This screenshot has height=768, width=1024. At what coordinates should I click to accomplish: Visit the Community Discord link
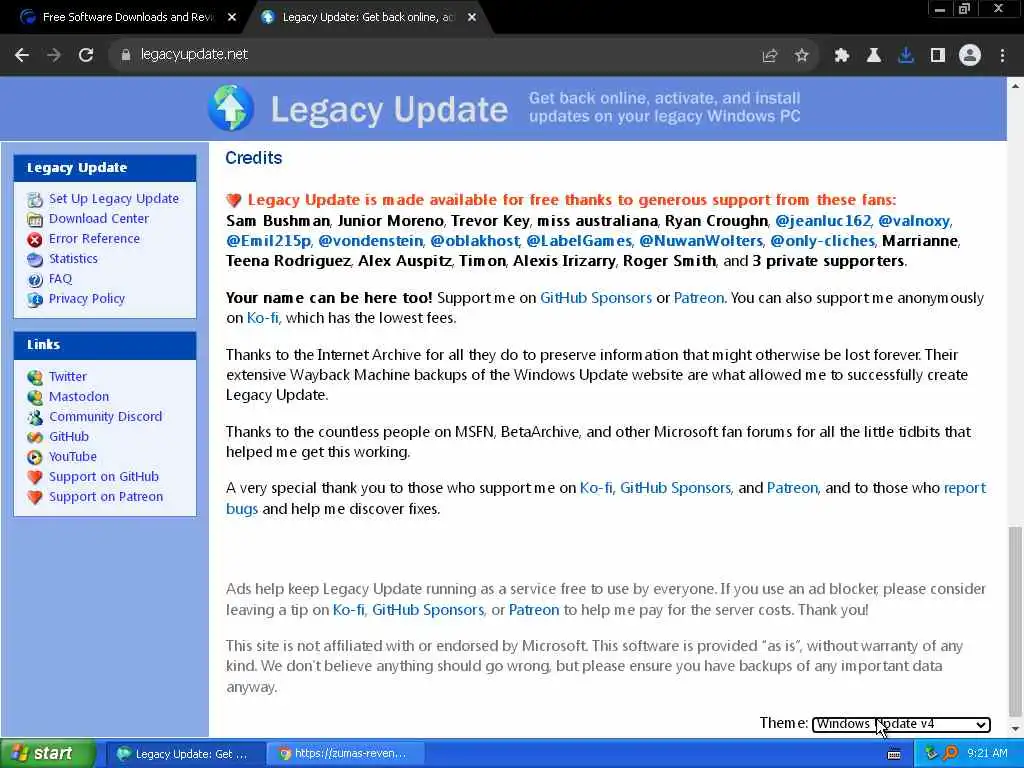tap(105, 417)
